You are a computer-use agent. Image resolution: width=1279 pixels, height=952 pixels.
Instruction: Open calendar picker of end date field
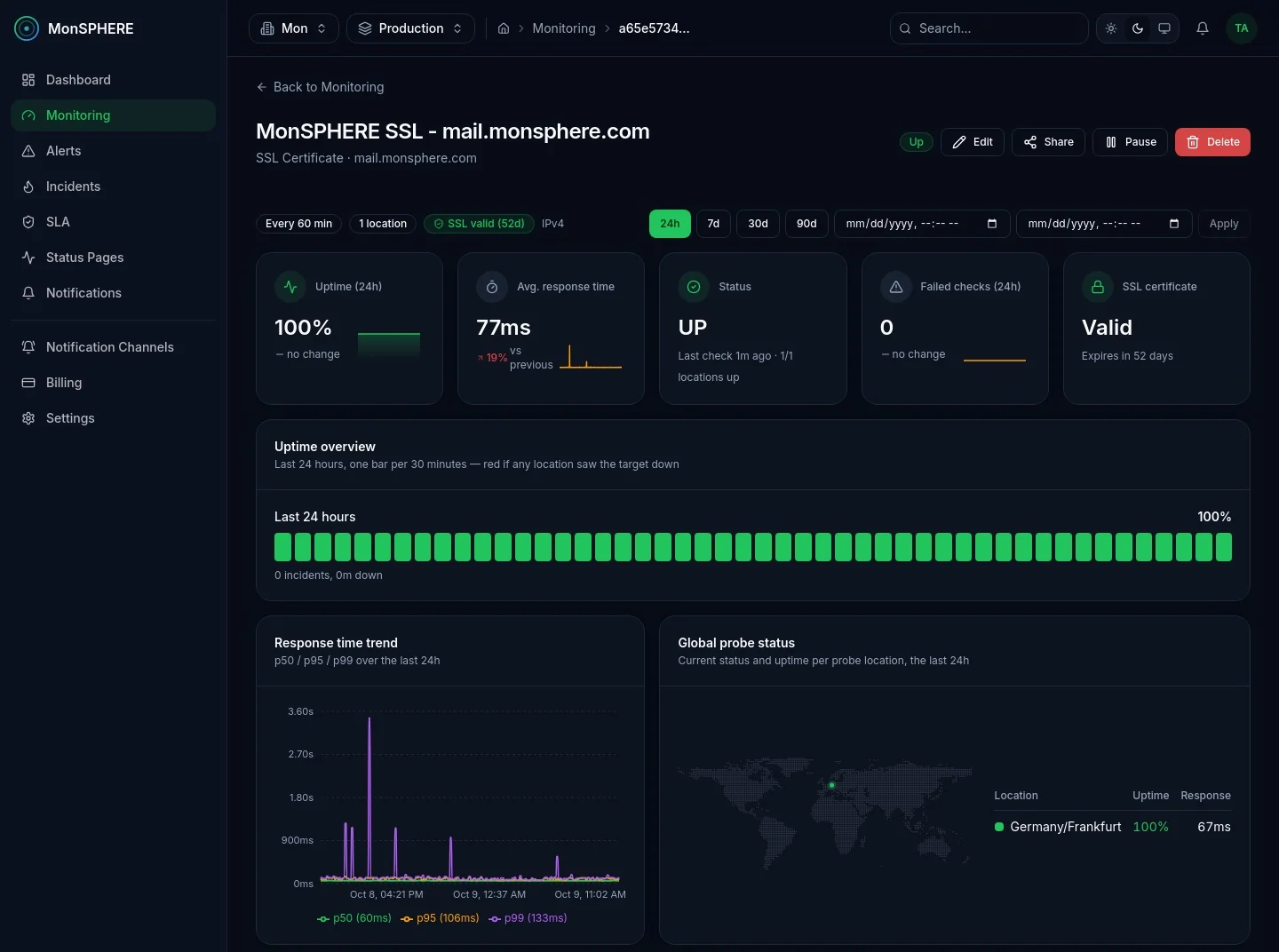pos(1174,224)
